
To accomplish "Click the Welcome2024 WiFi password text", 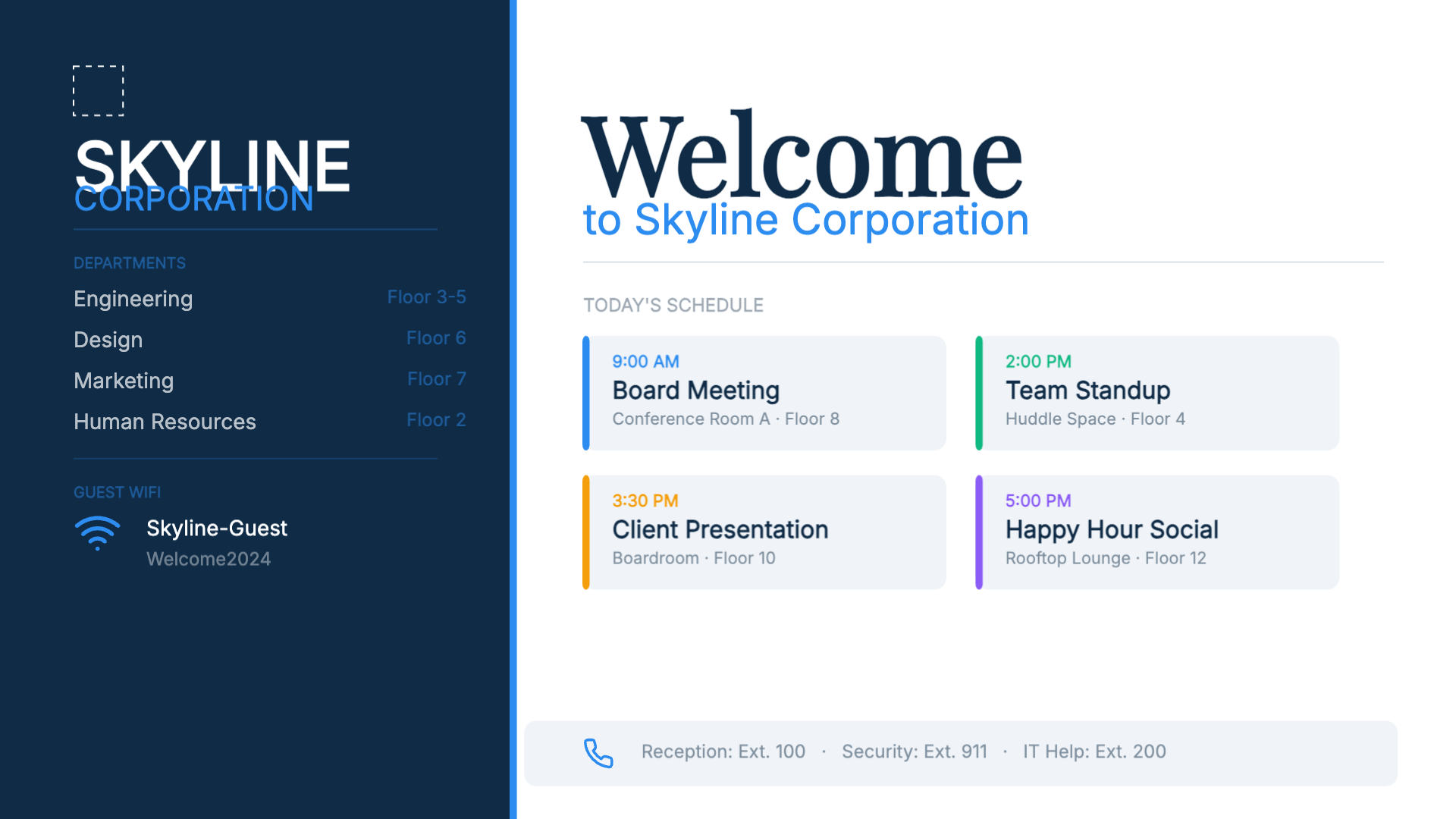I will 209,559.
